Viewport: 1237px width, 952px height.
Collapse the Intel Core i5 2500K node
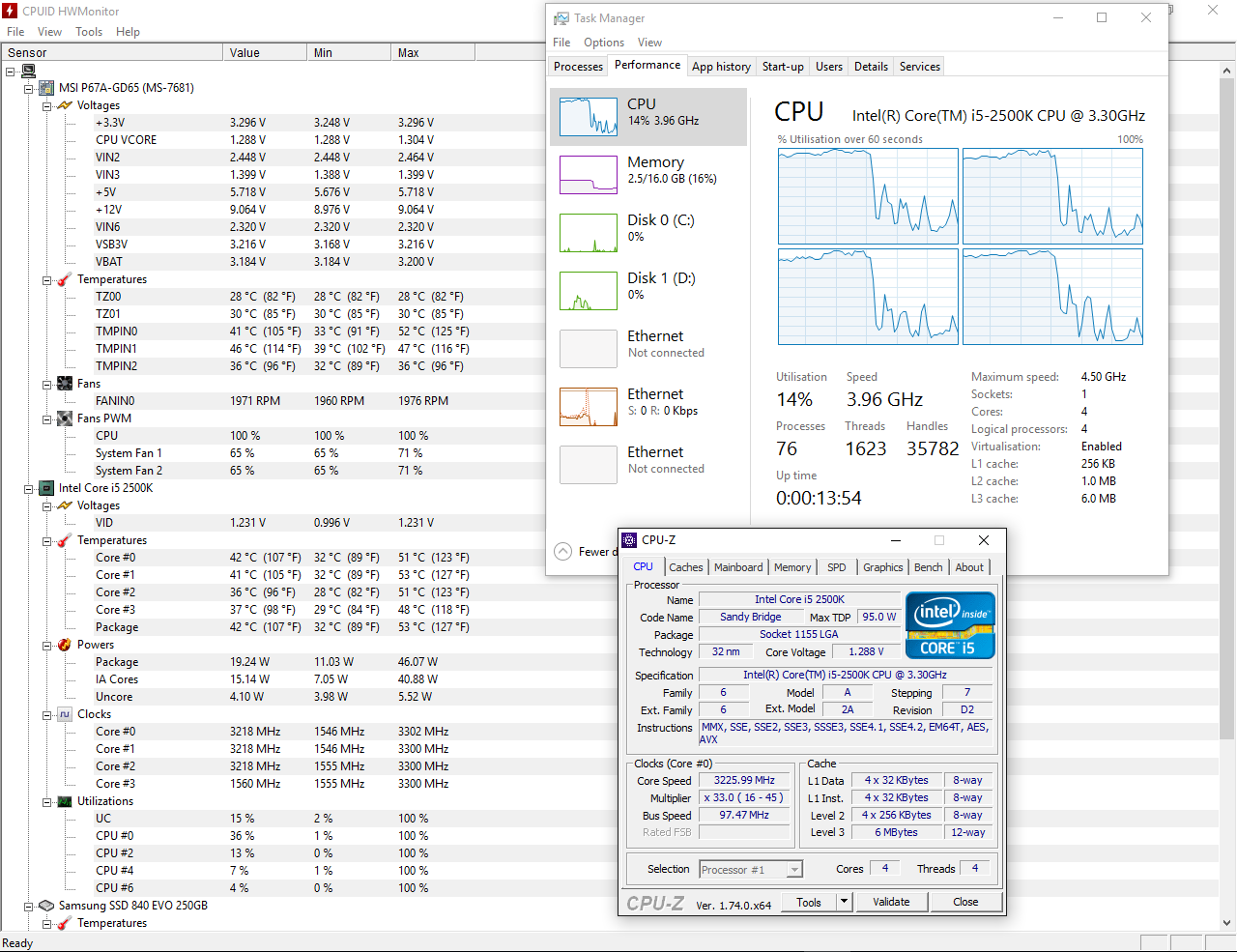(x=29, y=488)
